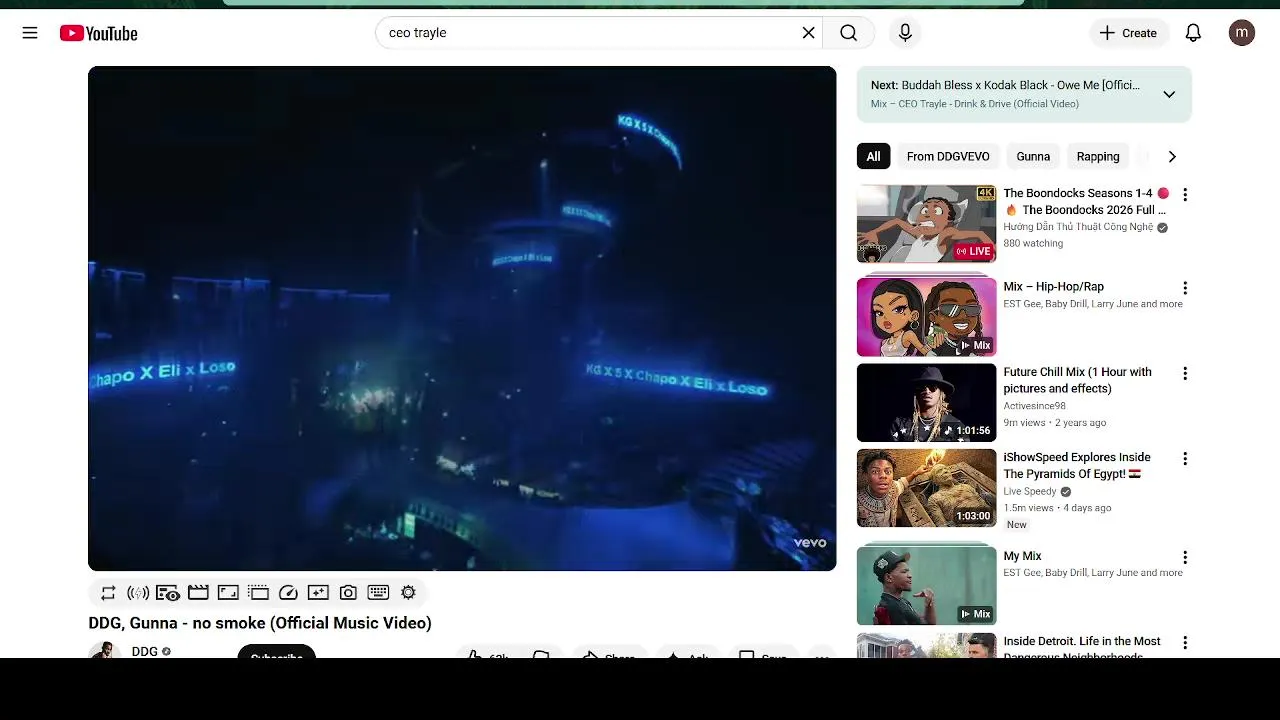Click 'Hướng Dẫn Thủ Thuật Công Nghệ' channel name
Viewport: 1280px width, 720px height.
tap(1078, 227)
